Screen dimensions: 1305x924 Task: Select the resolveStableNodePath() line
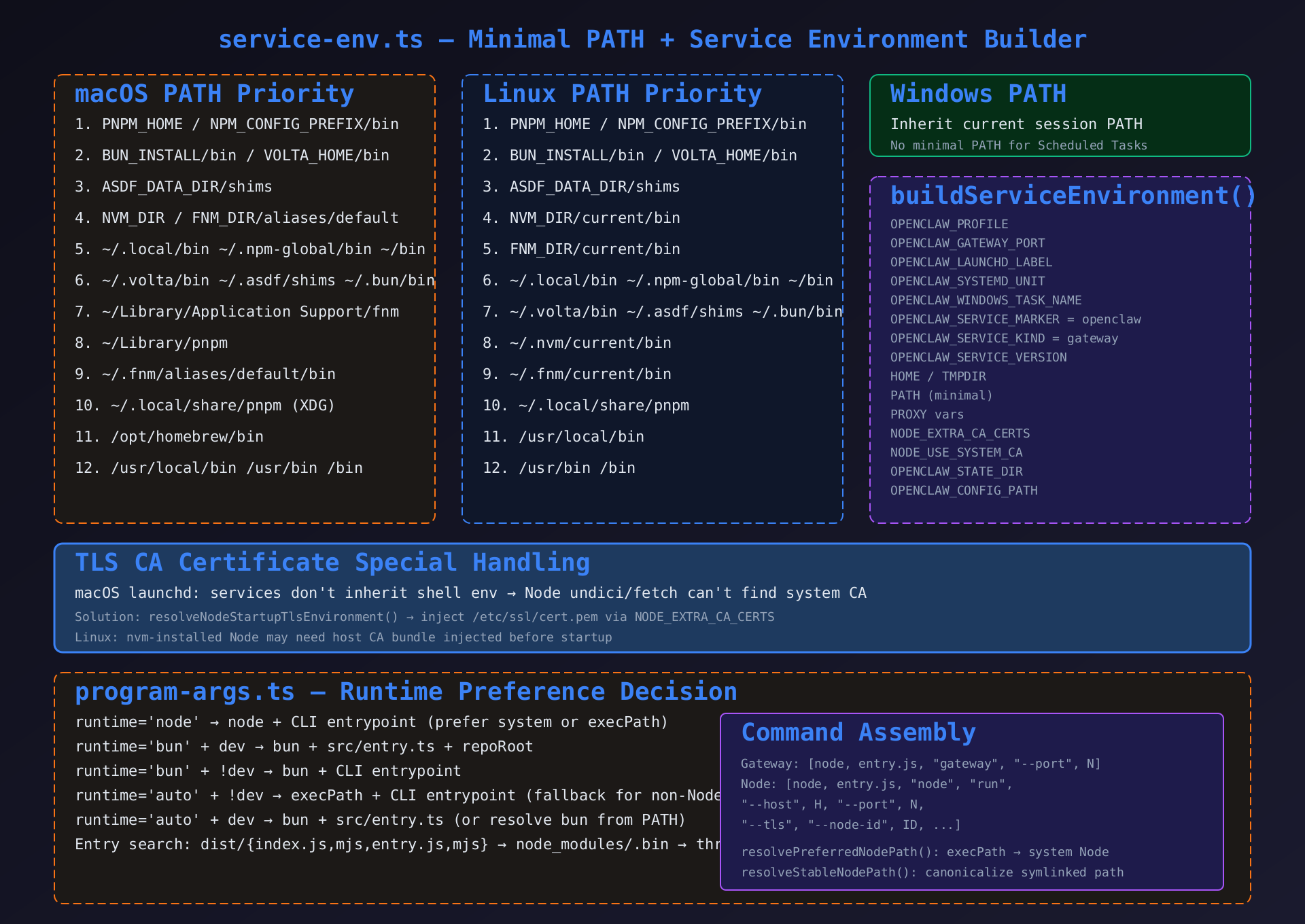pyautogui.click(x=932, y=872)
